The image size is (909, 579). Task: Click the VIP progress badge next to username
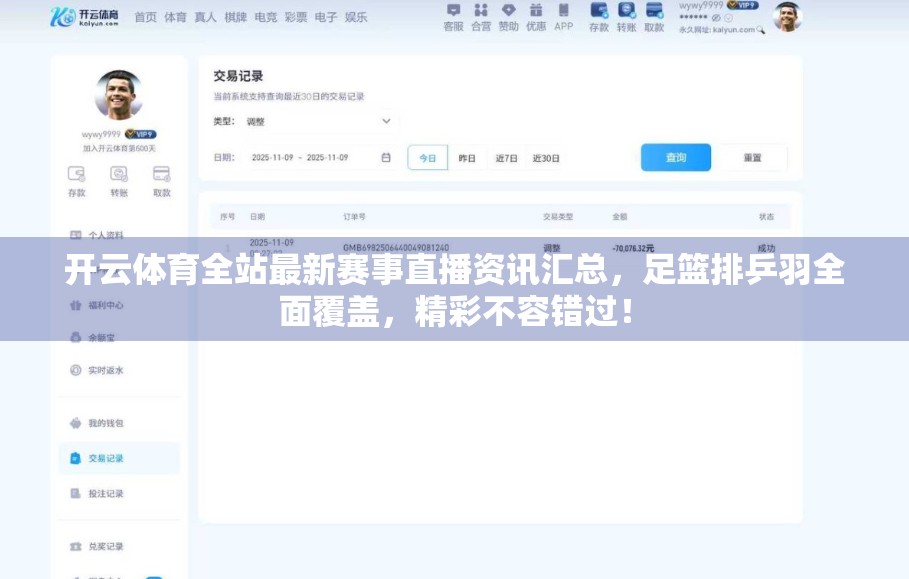point(141,135)
